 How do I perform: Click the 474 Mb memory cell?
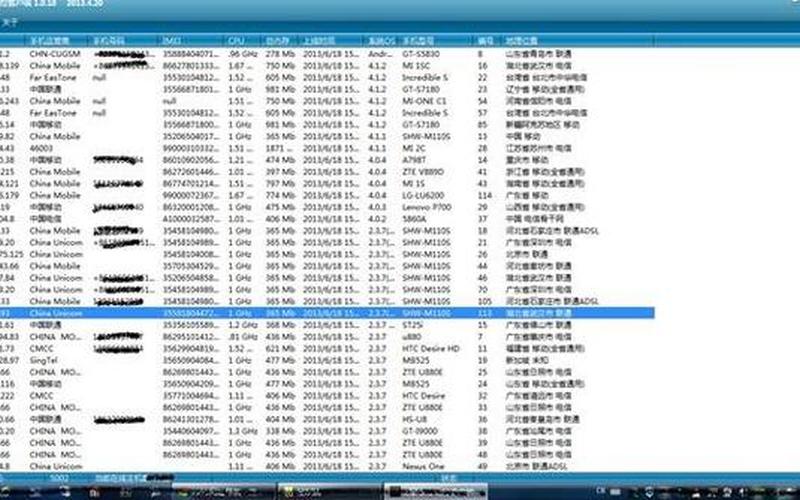pyautogui.click(x=280, y=160)
